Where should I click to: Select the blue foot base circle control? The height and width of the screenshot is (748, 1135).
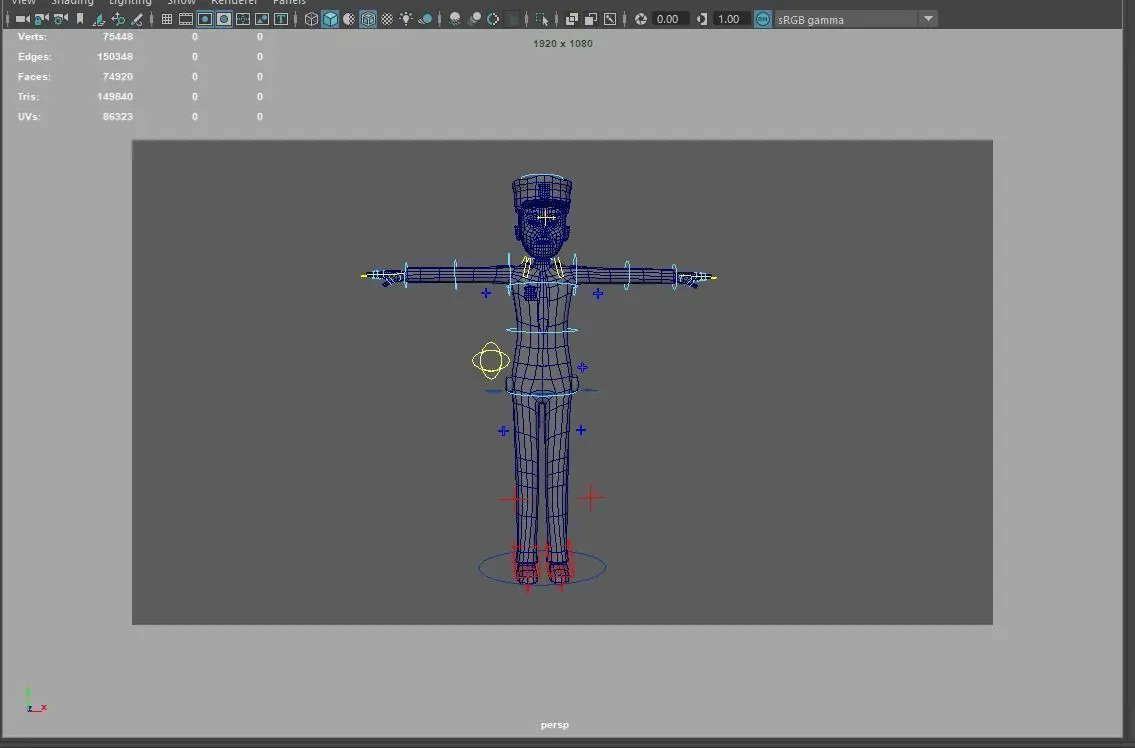click(542, 568)
